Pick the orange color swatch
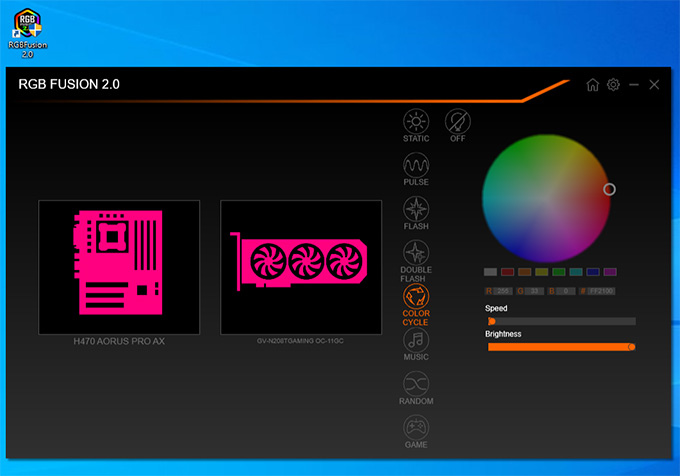Image resolution: width=680 pixels, height=476 pixels. coord(524,272)
